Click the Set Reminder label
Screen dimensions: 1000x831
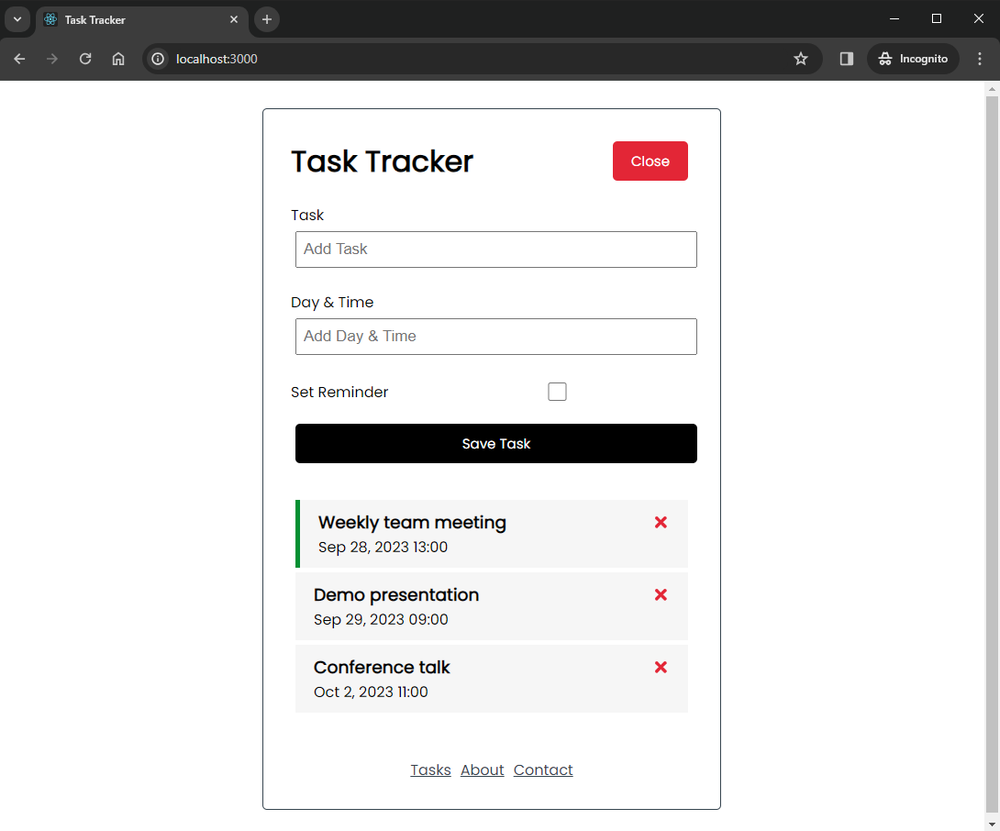[339, 392]
